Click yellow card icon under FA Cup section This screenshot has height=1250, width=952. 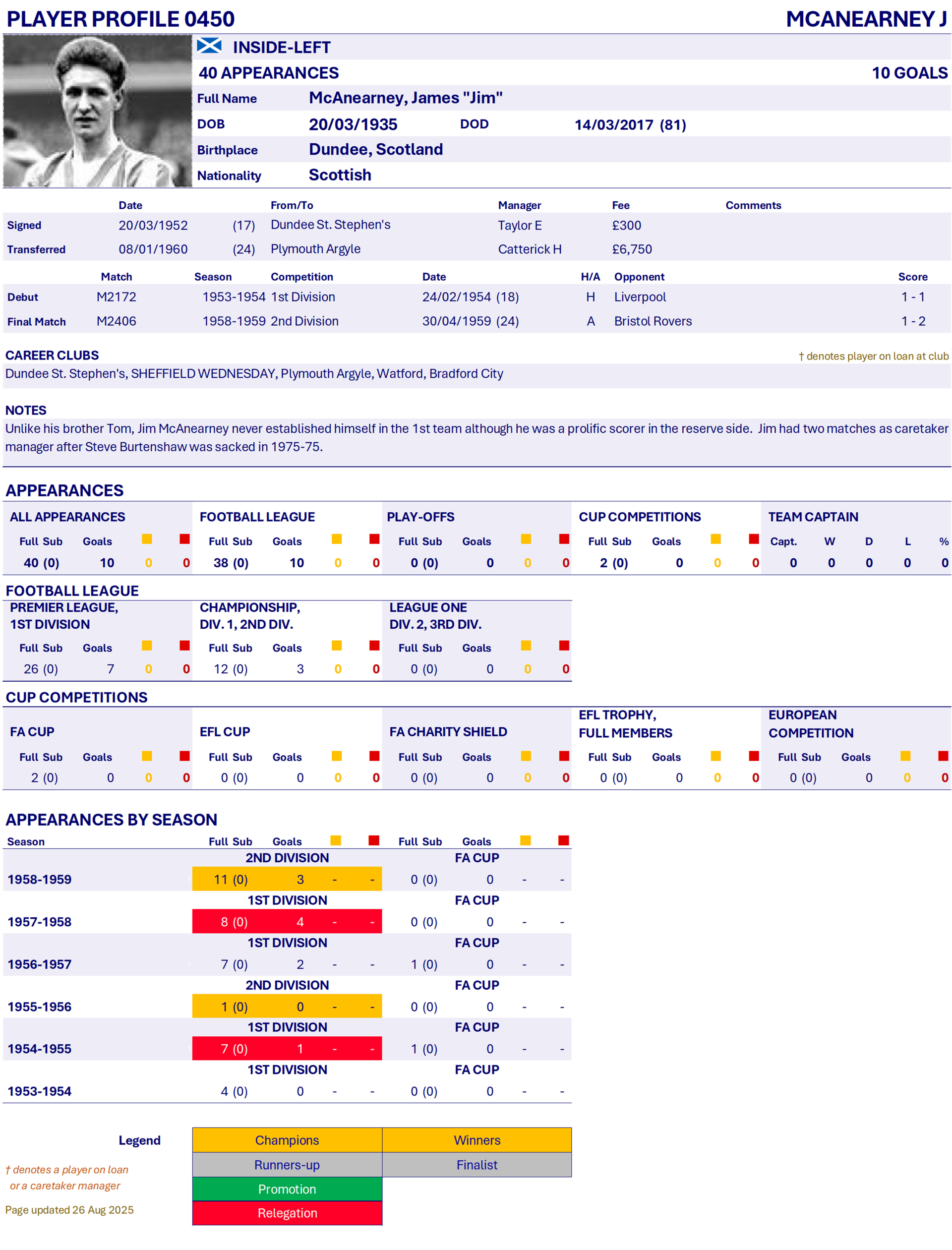147,756
